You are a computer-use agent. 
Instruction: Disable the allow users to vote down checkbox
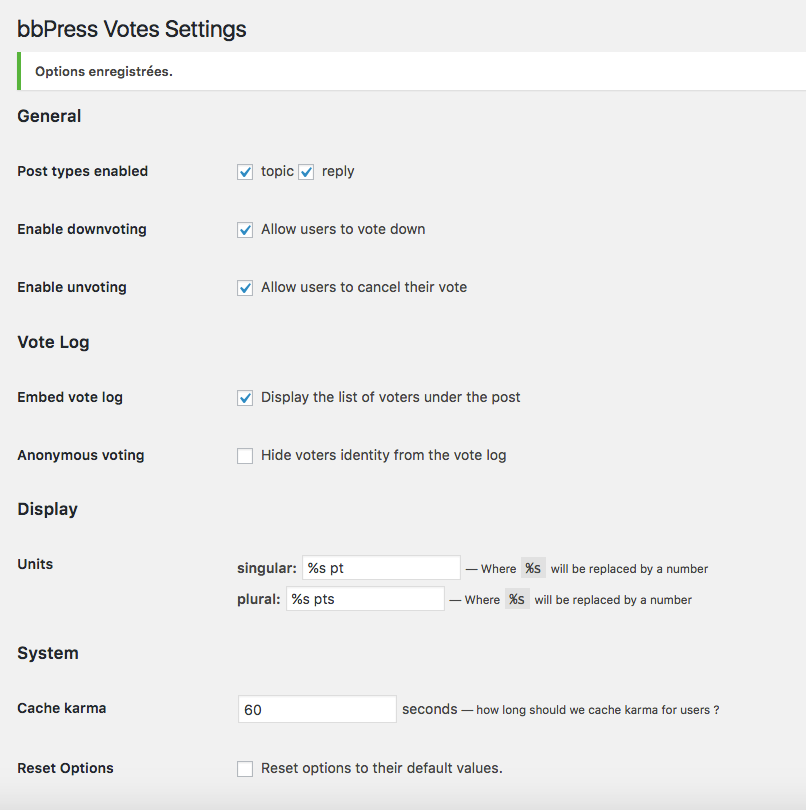pos(245,230)
